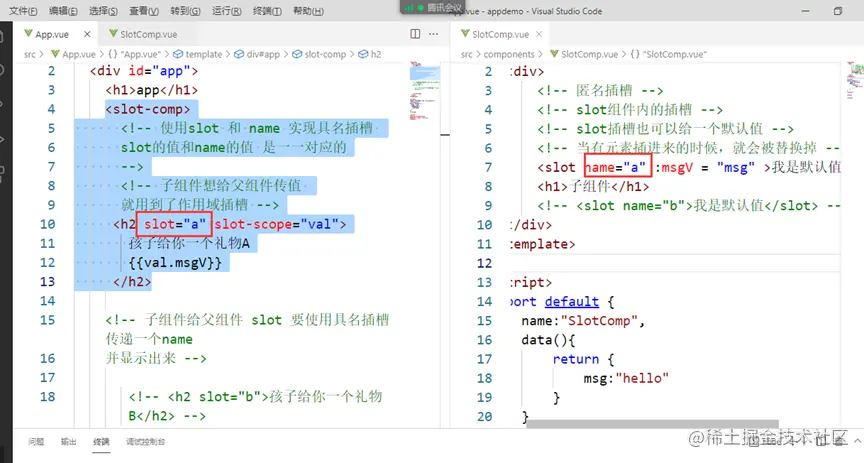
Task: Click the <slot-comp> opening tag
Action: coord(148,109)
